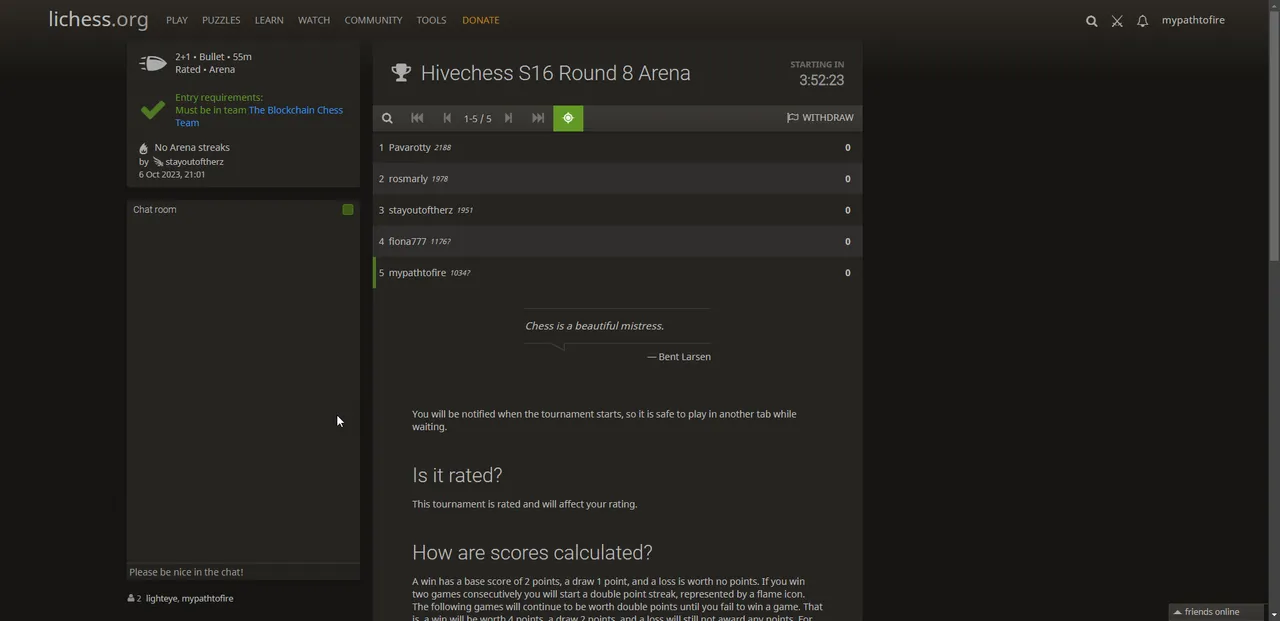Open the notifications bell
The image size is (1280, 621).
pyautogui.click(x=1142, y=21)
